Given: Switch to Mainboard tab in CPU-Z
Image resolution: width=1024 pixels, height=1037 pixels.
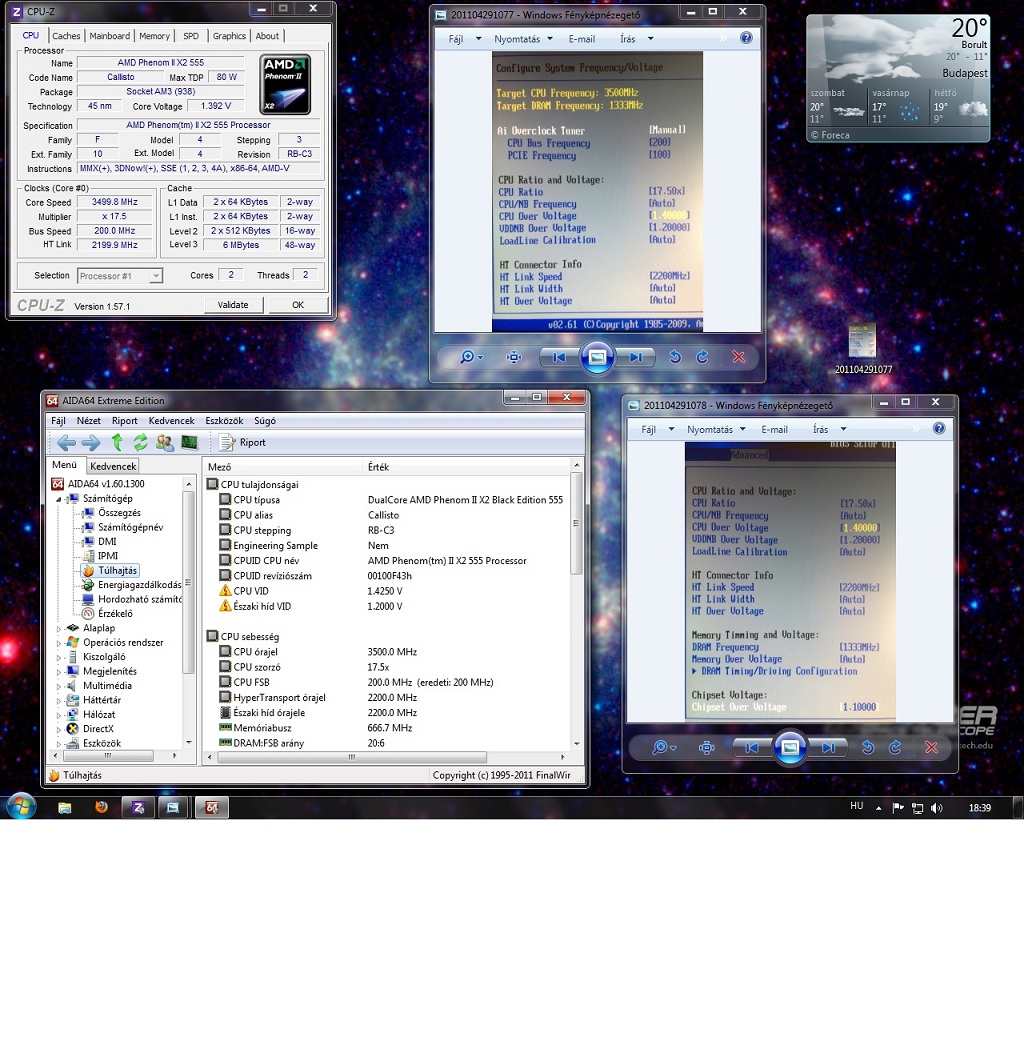Looking at the screenshot, I should 110,36.
